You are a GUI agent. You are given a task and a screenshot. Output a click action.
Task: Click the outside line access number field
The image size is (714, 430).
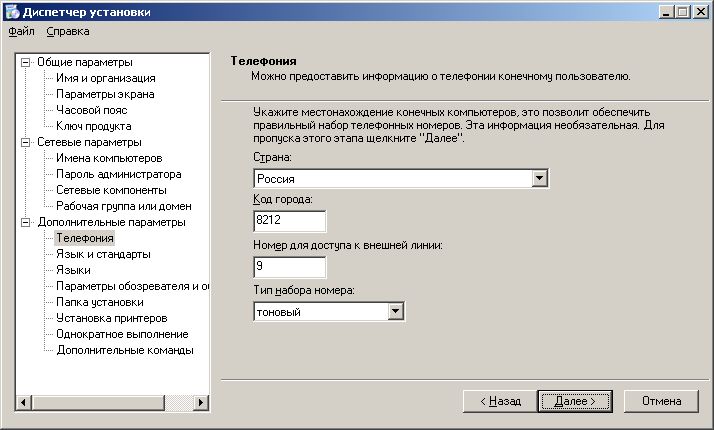(290, 267)
